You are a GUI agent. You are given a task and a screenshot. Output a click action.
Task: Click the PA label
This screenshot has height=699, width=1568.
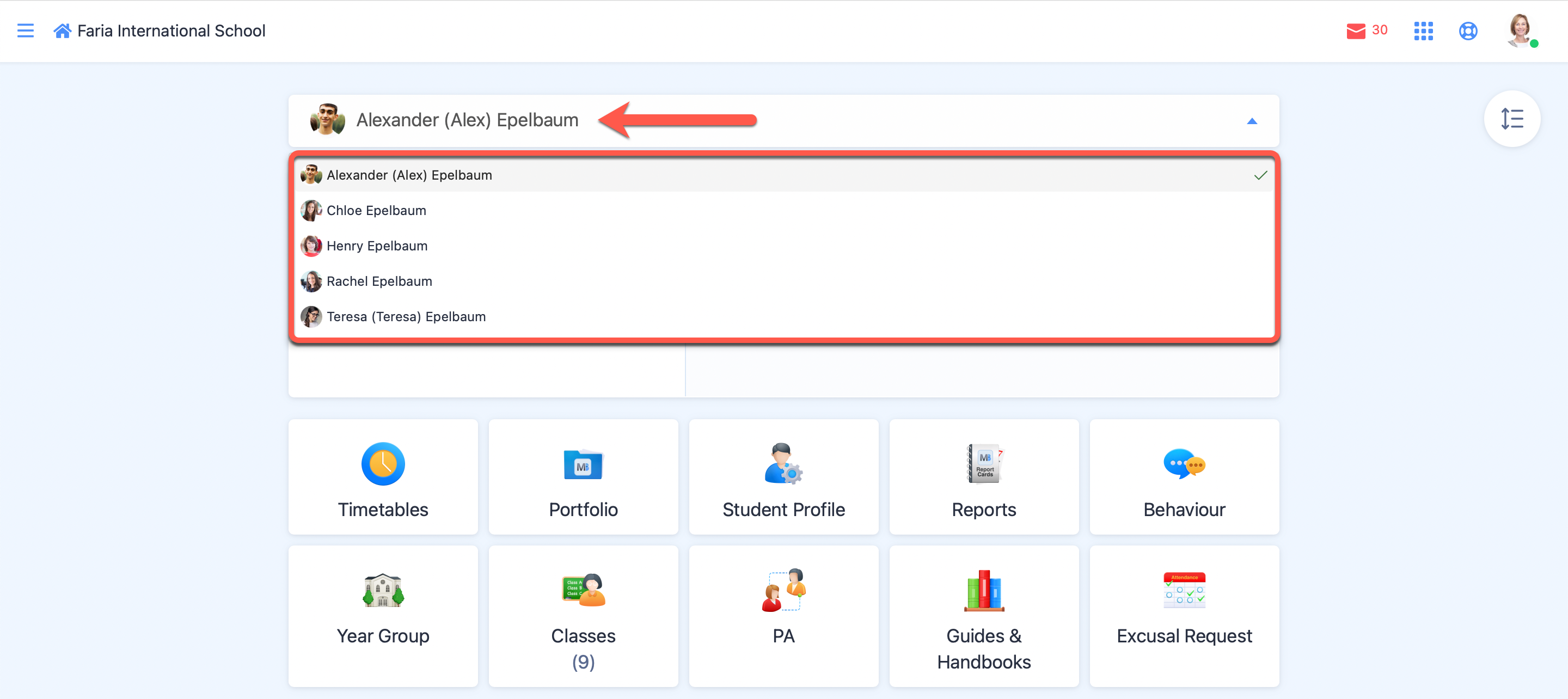point(783,636)
